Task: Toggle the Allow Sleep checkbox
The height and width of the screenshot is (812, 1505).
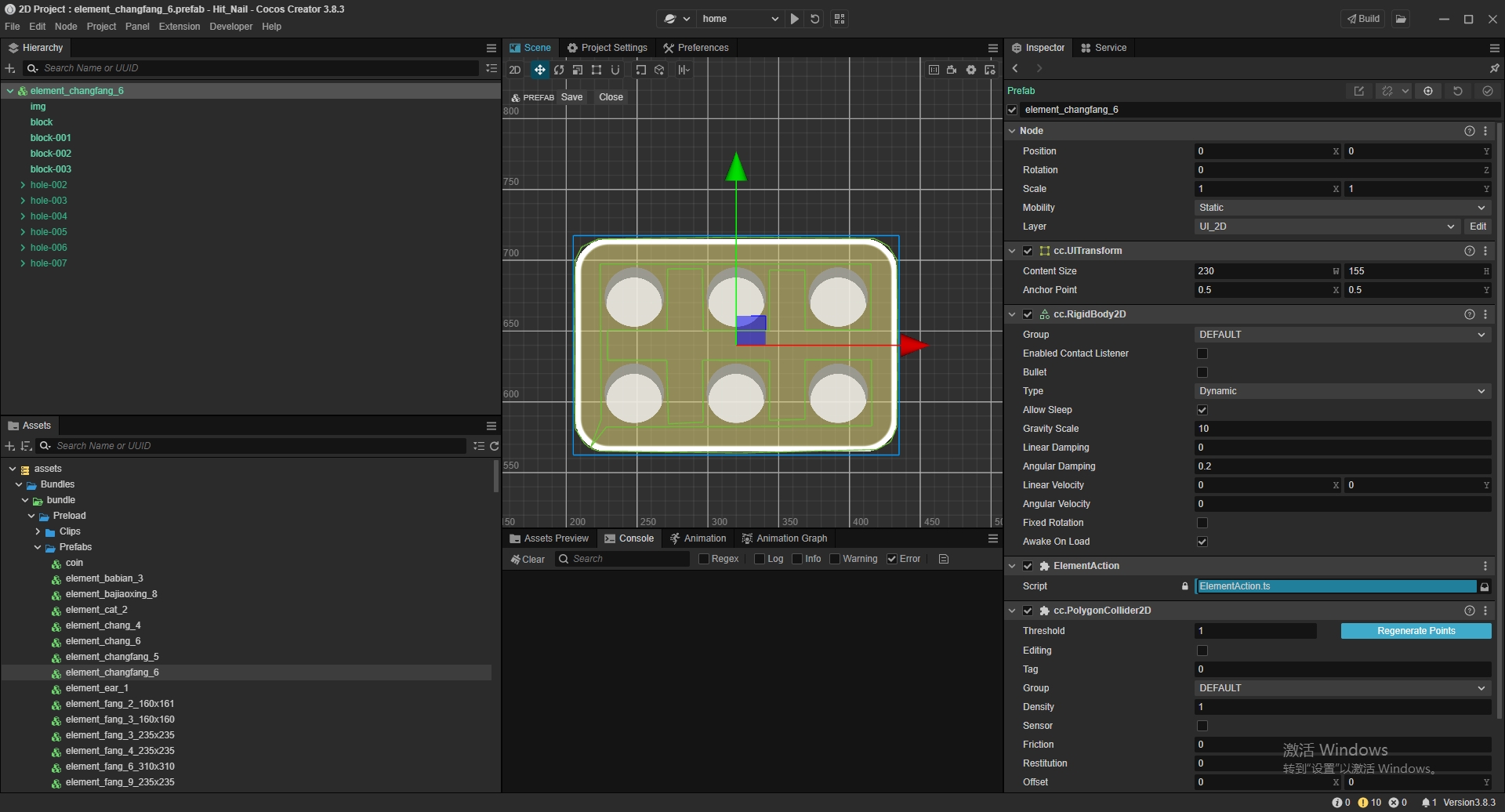Action: pos(1202,410)
